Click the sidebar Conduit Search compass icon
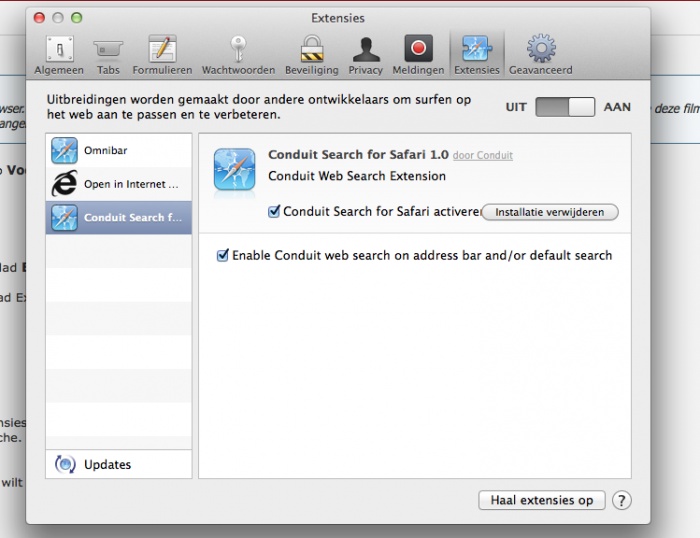The width and height of the screenshot is (700, 538). pyautogui.click(x=64, y=217)
